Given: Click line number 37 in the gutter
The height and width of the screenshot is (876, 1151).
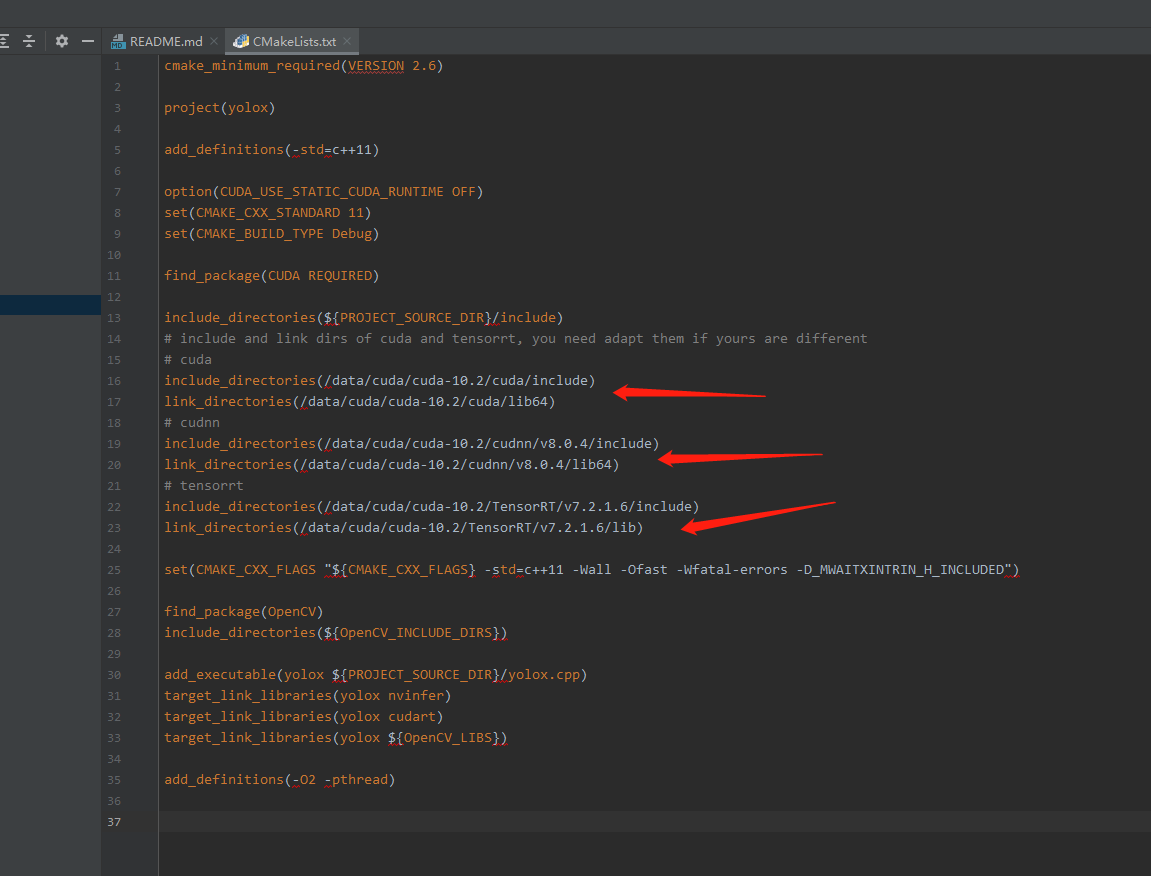Looking at the screenshot, I should click(113, 821).
